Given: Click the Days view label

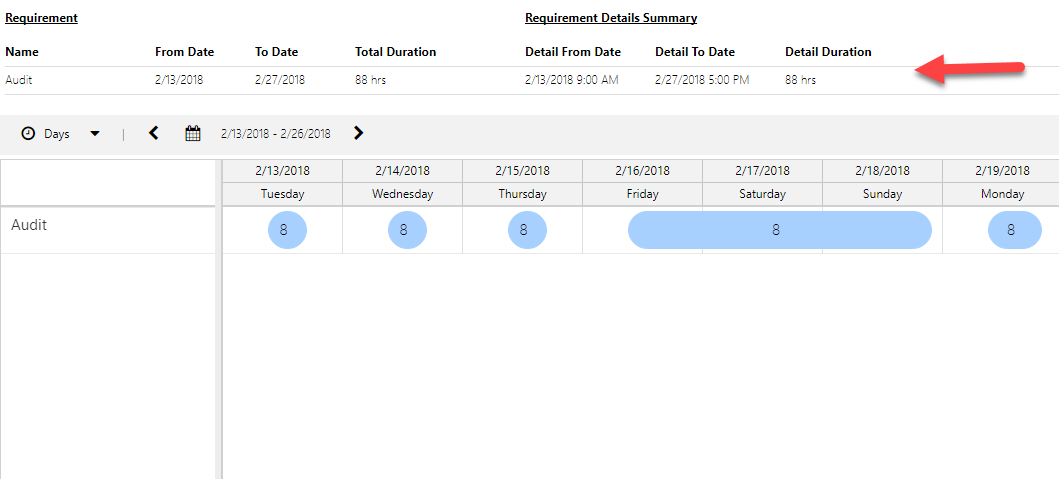Looking at the screenshot, I should point(57,134).
